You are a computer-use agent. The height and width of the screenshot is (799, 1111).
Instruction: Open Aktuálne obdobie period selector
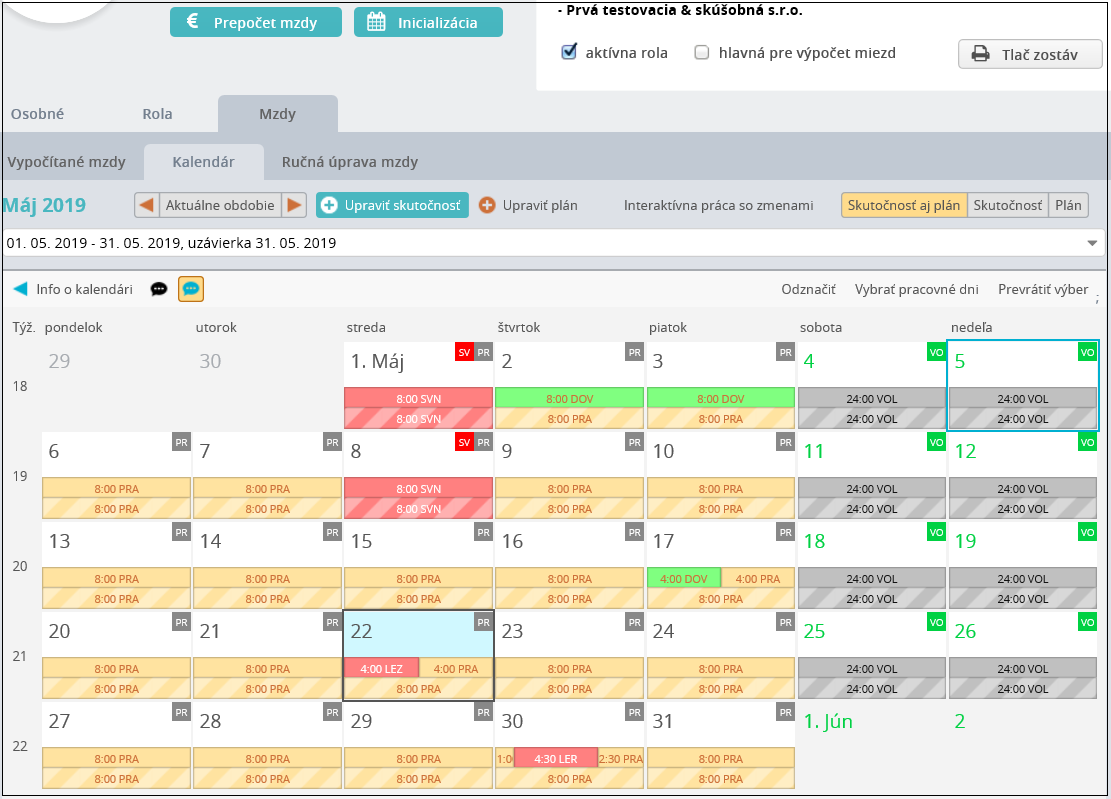click(220, 205)
